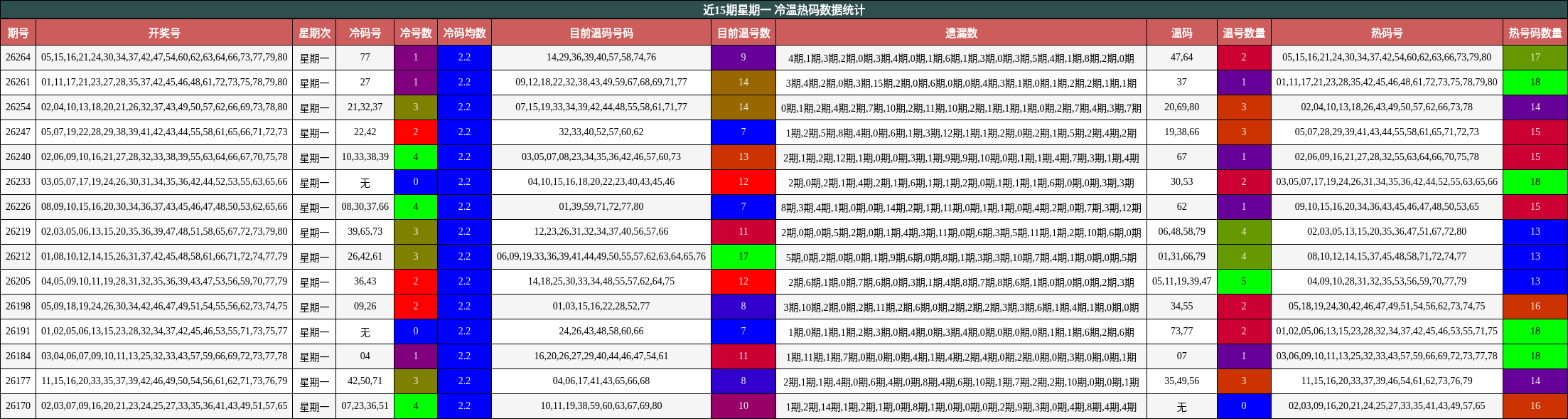Screen dimensions: 1568x419
Task: Click winning numbers starting 11,15,16,20,33 in row 26177
Action: [164, 381]
